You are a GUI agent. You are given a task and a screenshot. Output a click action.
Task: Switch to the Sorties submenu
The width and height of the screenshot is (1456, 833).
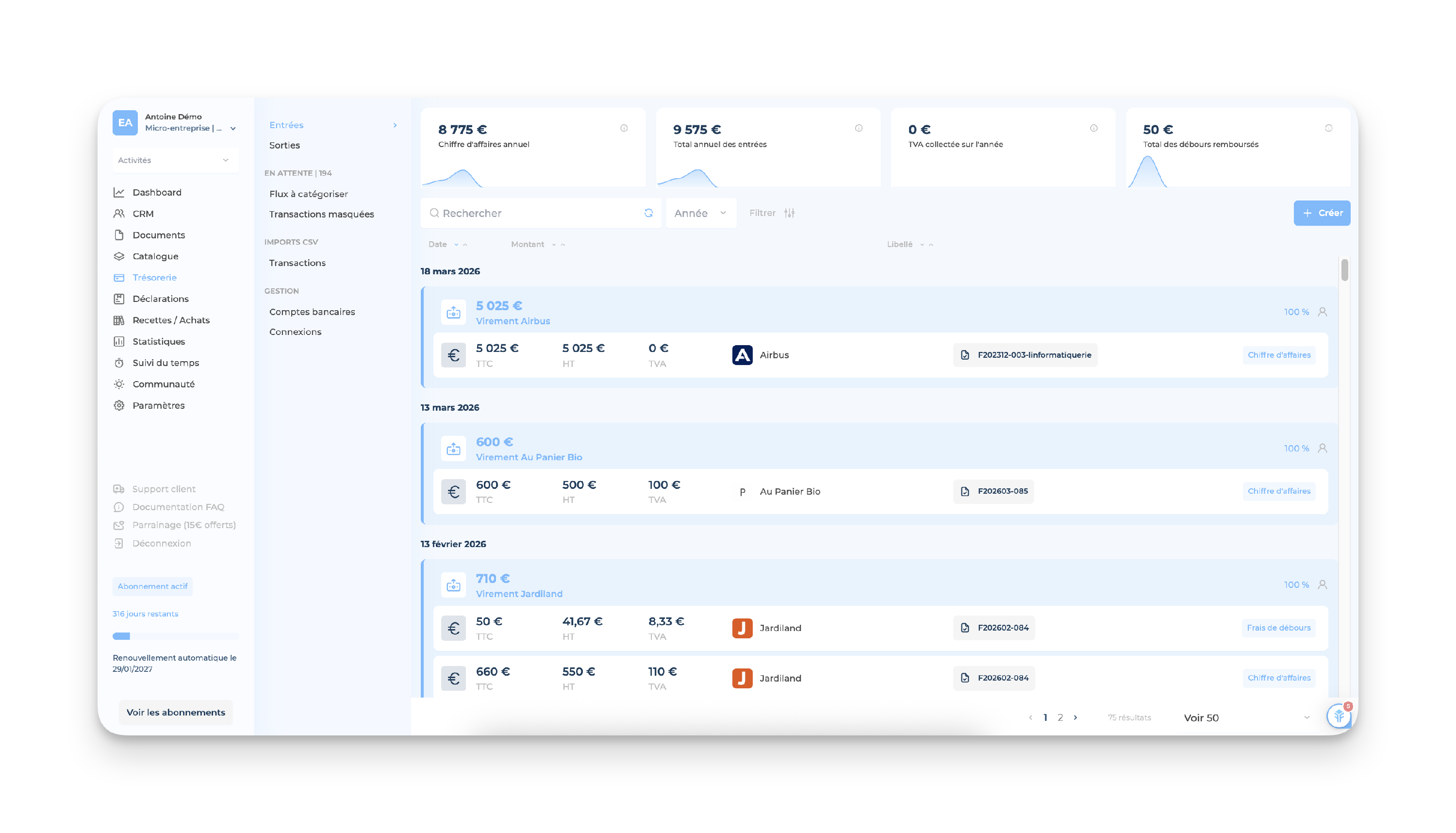pos(285,145)
